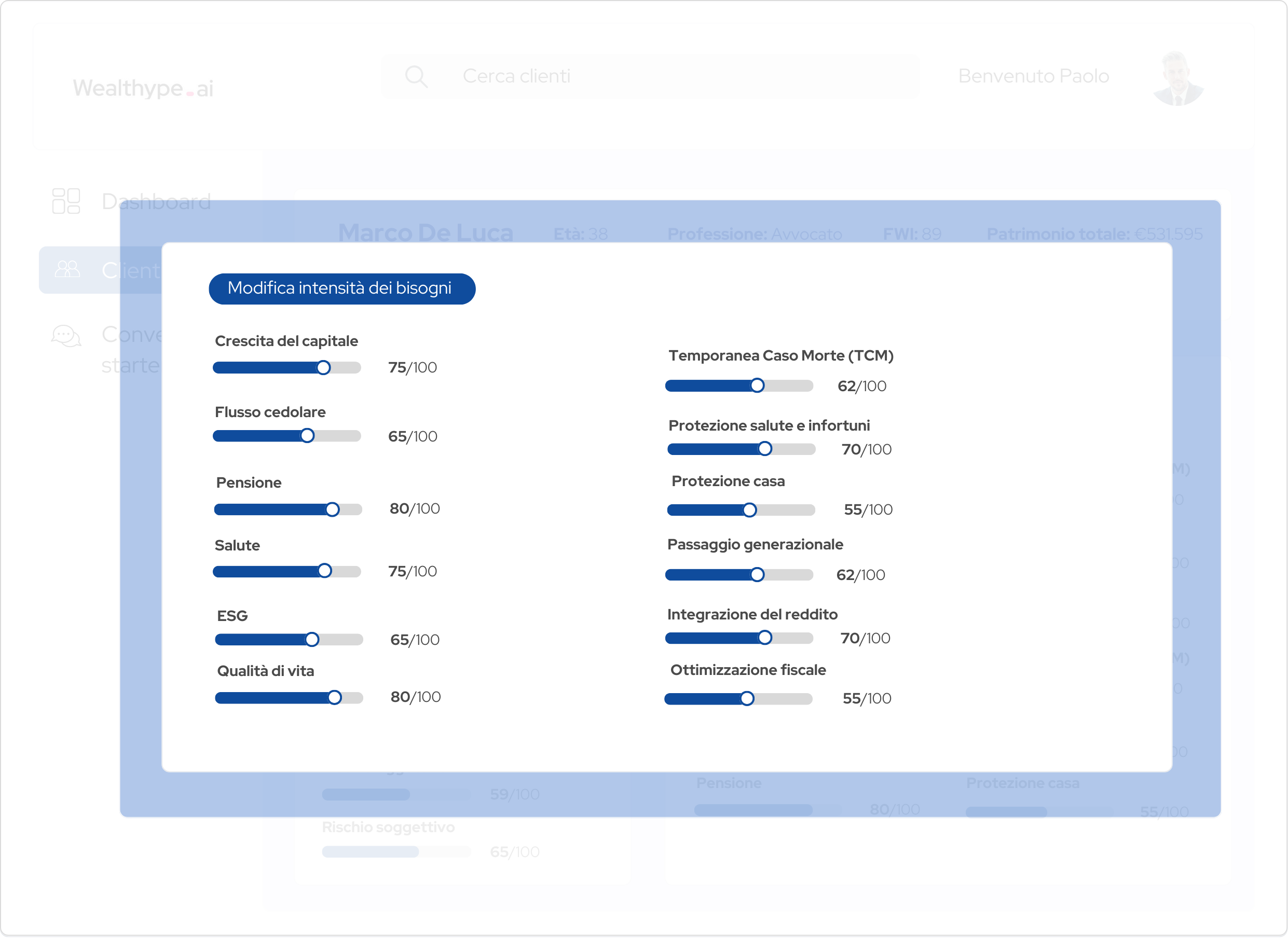The image size is (1288, 938).
Task: Open the Dashboard grid icon
Action: click(66, 201)
